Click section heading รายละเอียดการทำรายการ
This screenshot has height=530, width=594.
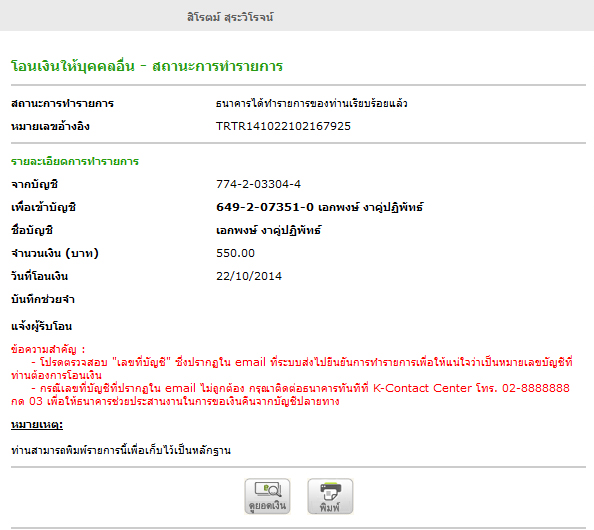pyautogui.click(x=75, y=161)
